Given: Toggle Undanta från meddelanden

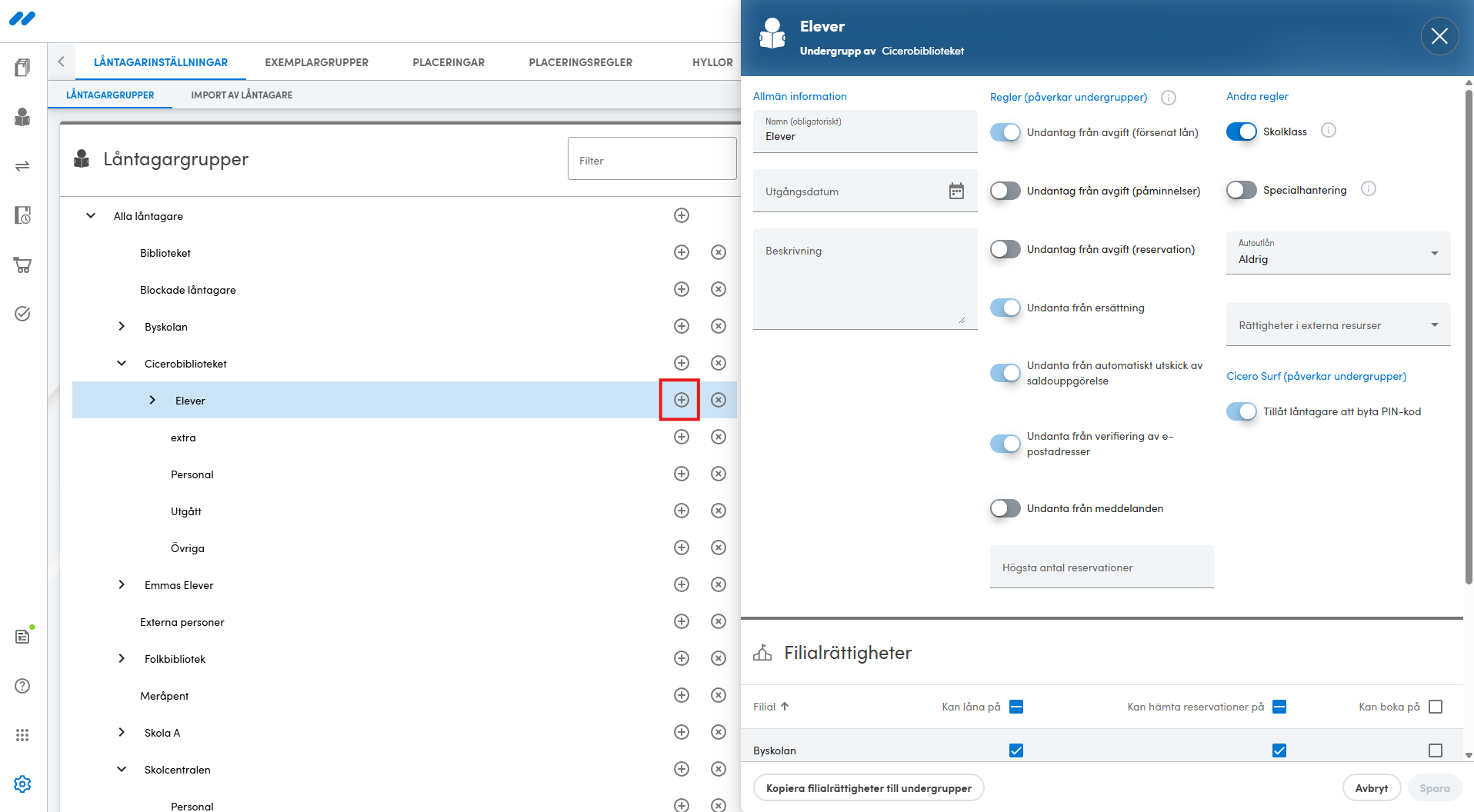Looking at the screenshot, I should (1005, 508).
